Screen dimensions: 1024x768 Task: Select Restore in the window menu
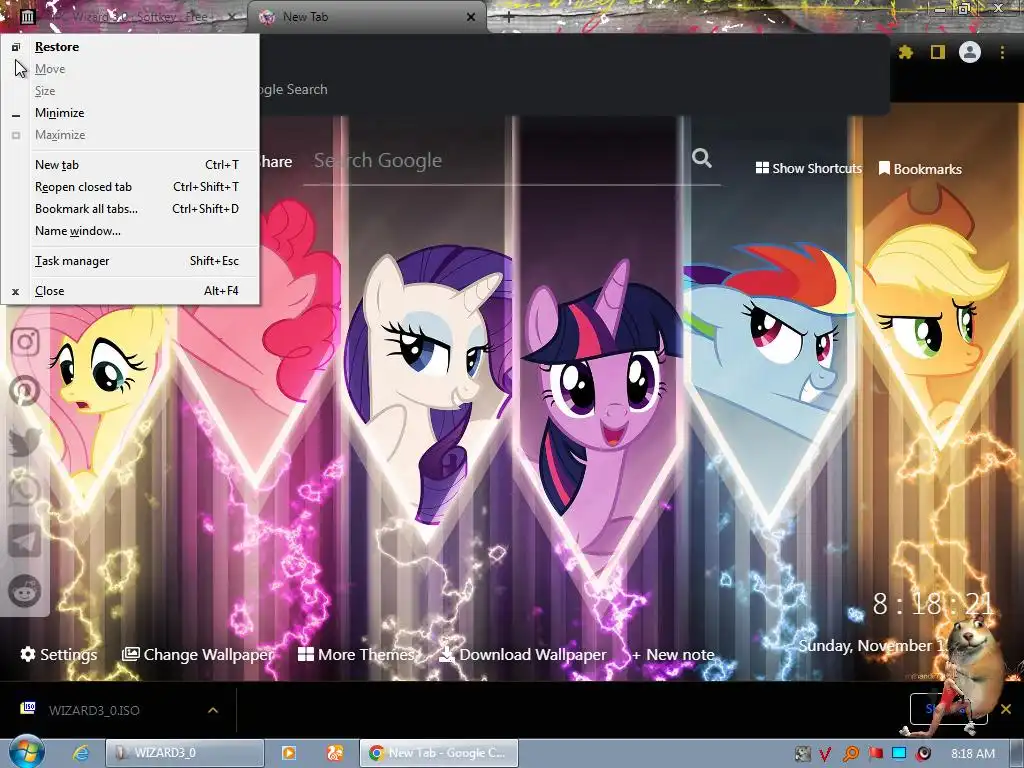[130, 47]
